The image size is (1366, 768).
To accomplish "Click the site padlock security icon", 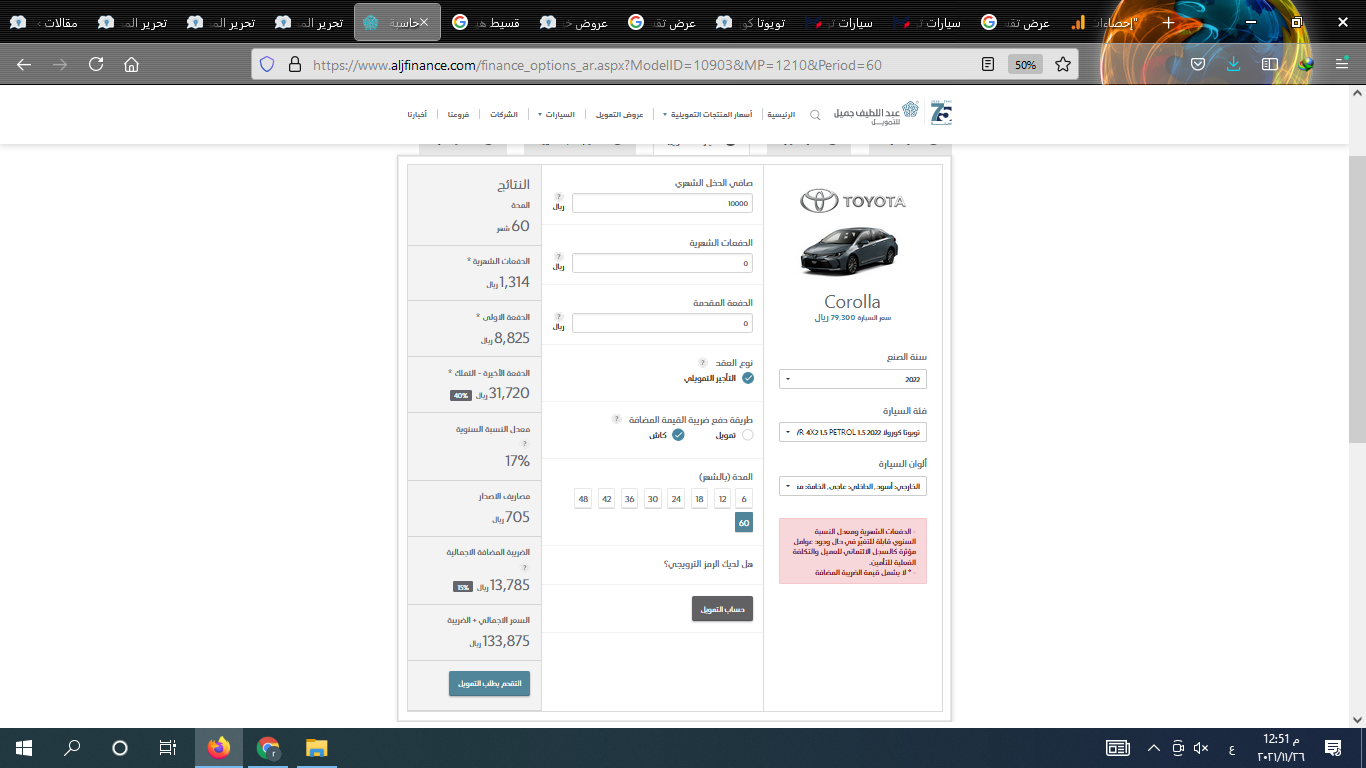I will 294,64.
